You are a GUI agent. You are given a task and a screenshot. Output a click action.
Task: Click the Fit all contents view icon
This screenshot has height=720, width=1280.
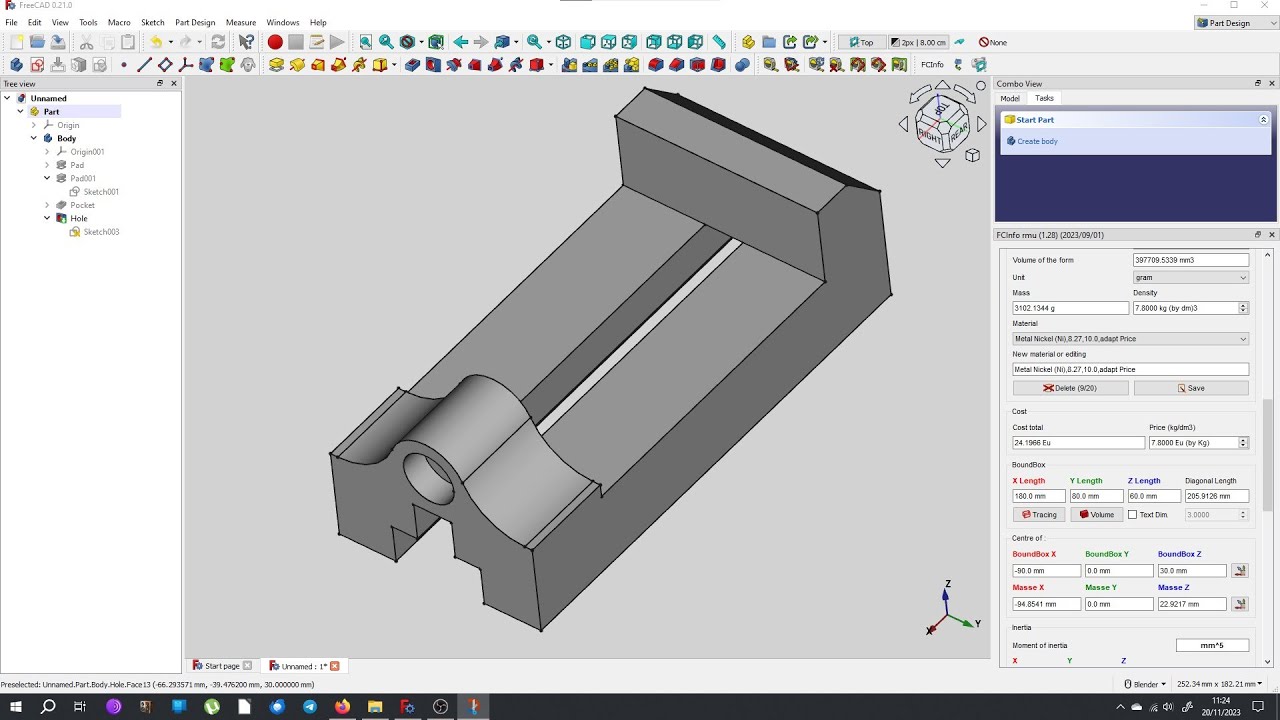coord(366,42)
